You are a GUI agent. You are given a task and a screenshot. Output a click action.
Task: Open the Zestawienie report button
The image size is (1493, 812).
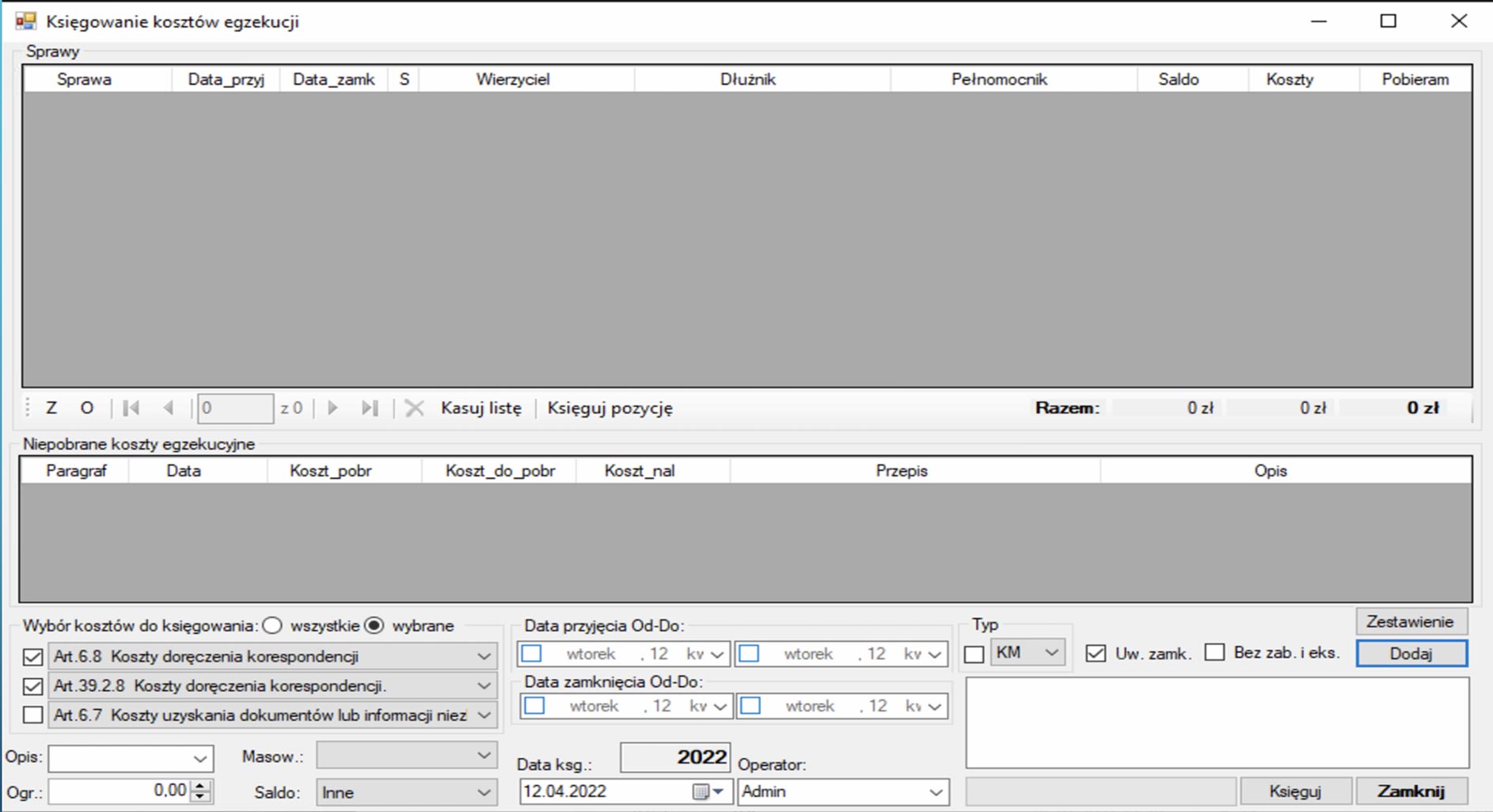(x=1410, y=621)
